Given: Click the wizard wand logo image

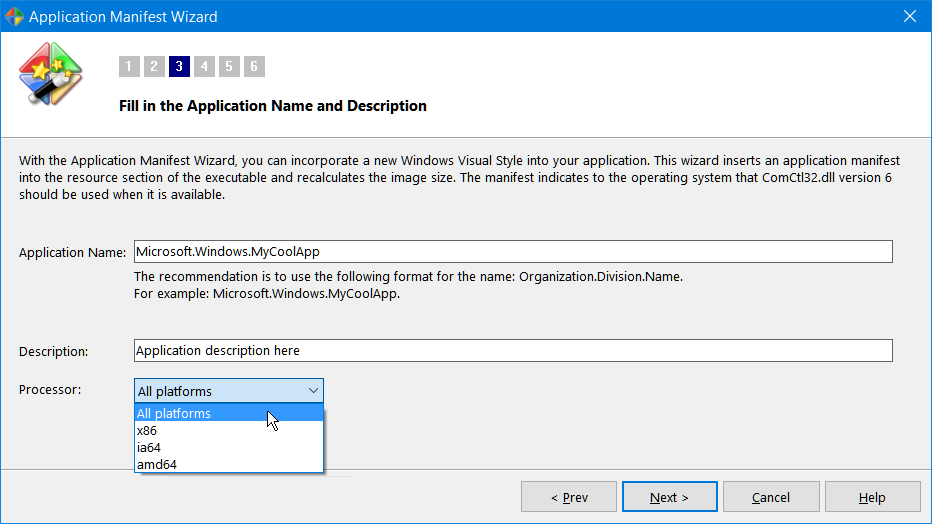Looking at the screenshot, I should pyautogui.click(x=51, y=73).
